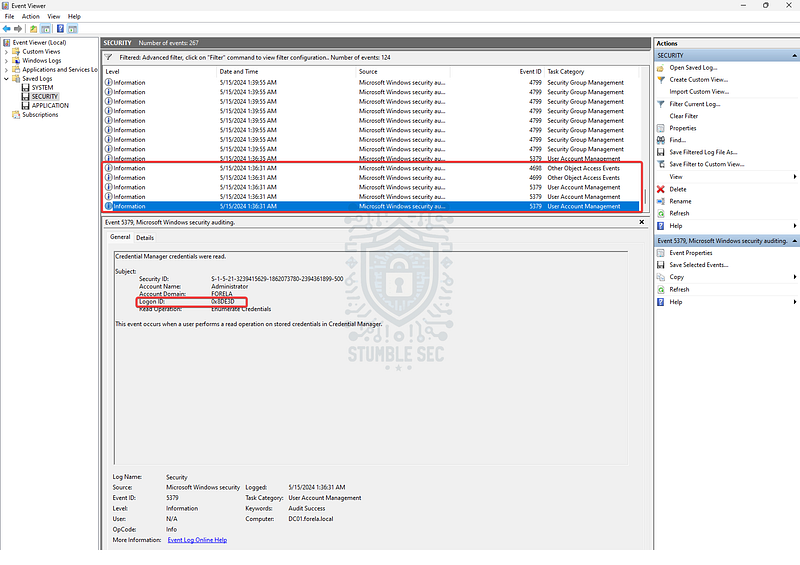Sort events by the Level column header
Viewport: 800px width, 565px height.
(x=160, y=71)
